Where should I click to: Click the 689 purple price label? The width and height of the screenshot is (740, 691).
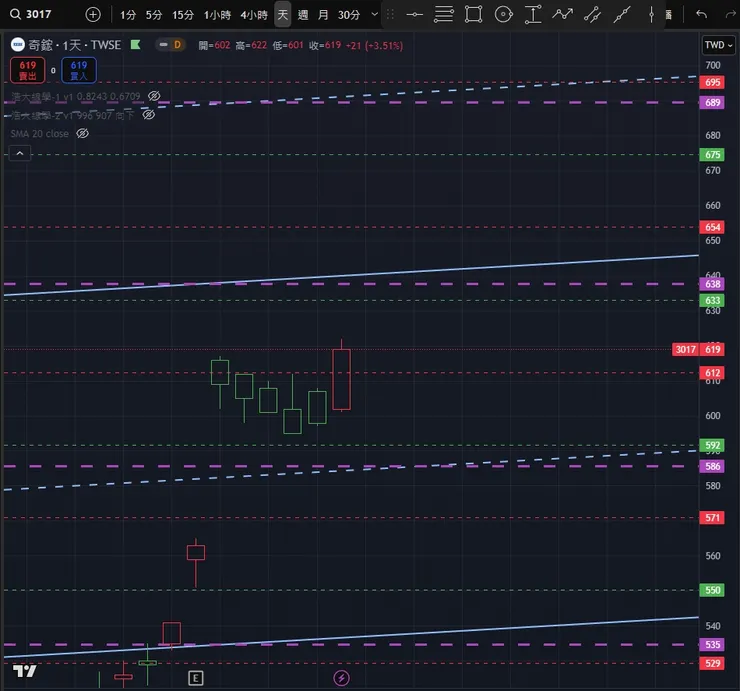point(712,102)
